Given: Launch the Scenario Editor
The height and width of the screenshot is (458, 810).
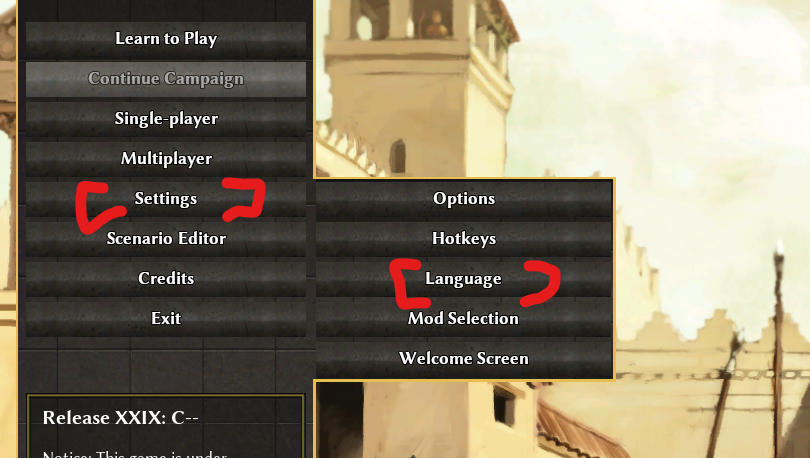Looking at the screenshot, I should 166,239.
